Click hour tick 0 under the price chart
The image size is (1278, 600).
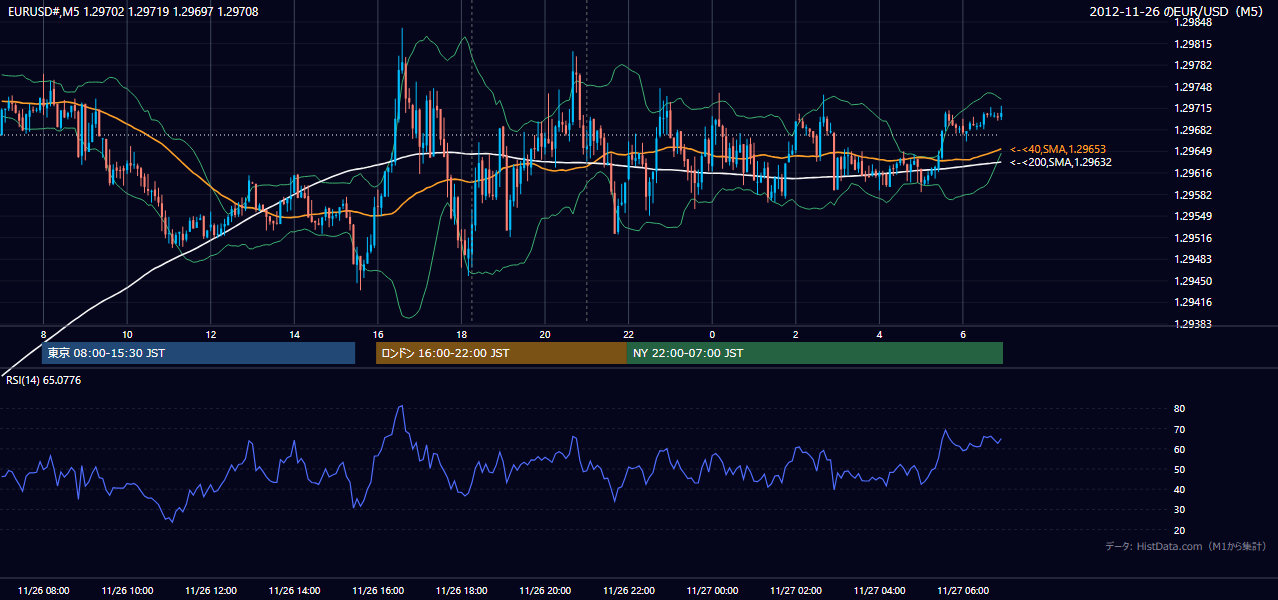coord(712,334)
